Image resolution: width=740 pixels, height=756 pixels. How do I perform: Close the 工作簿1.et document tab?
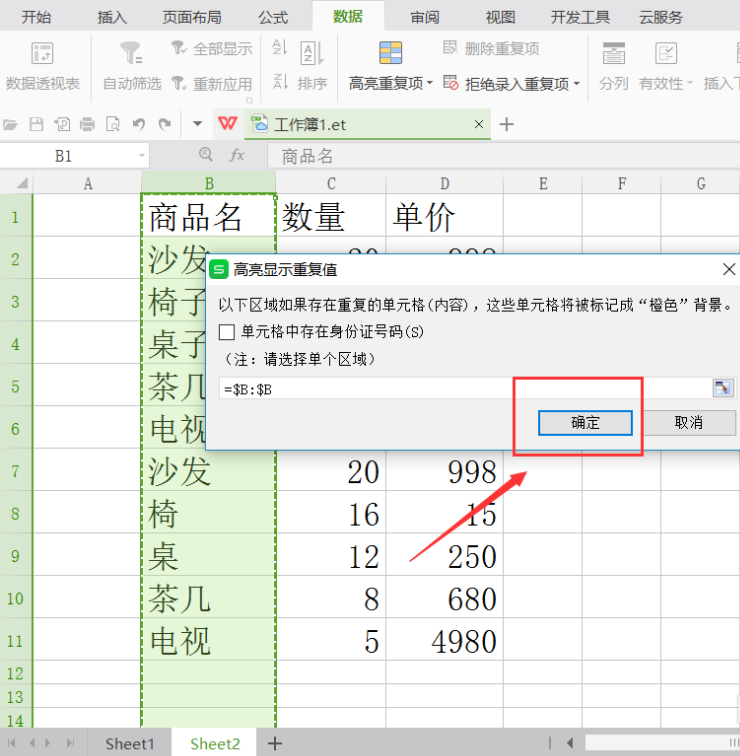pos(479,124)
